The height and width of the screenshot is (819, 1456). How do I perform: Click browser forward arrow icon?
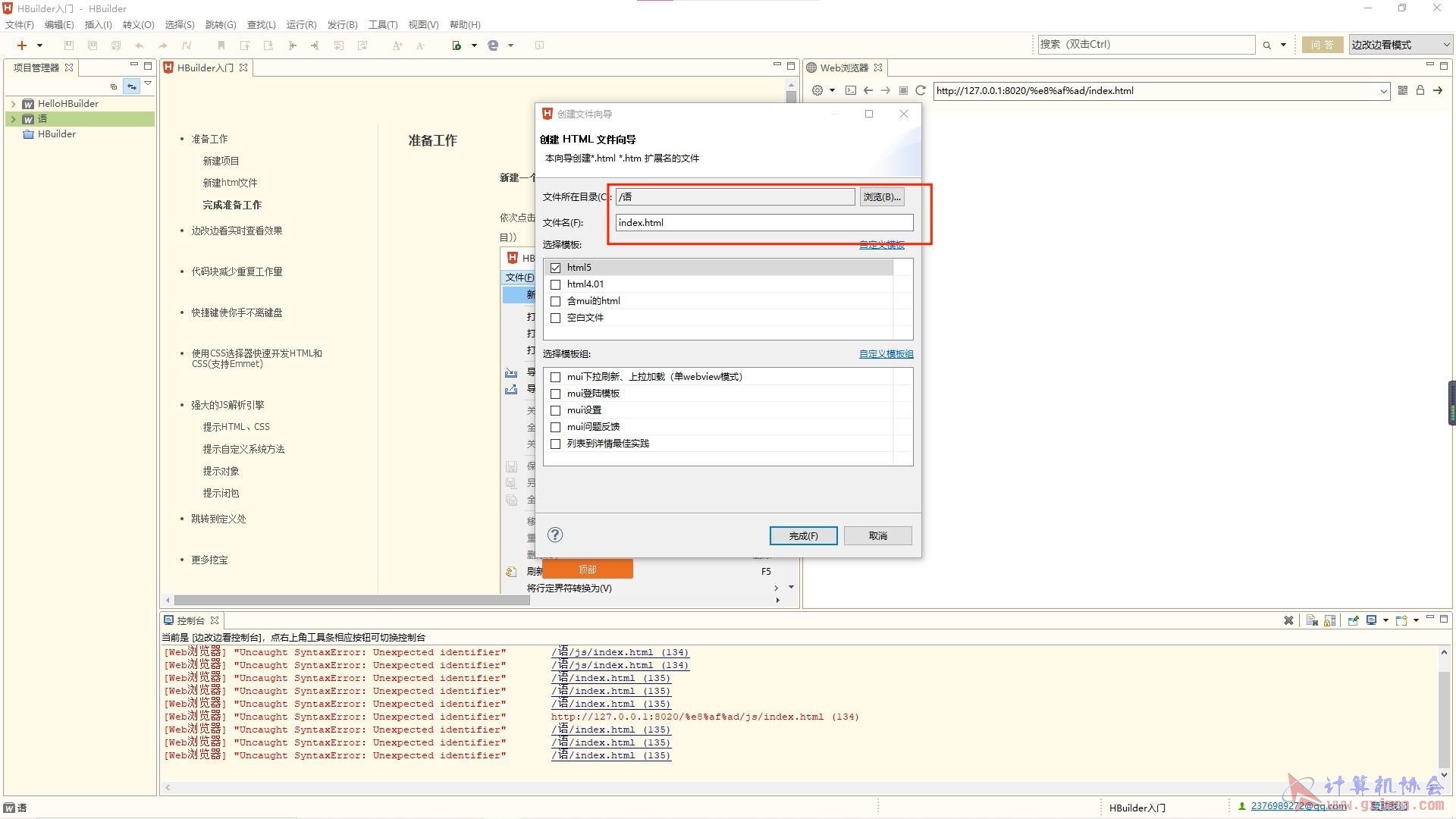(x=885, y=90)
